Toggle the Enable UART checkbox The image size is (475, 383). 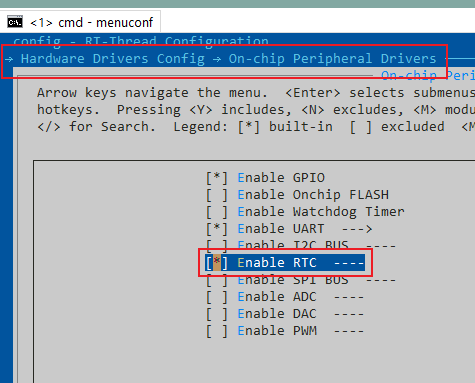217,229
